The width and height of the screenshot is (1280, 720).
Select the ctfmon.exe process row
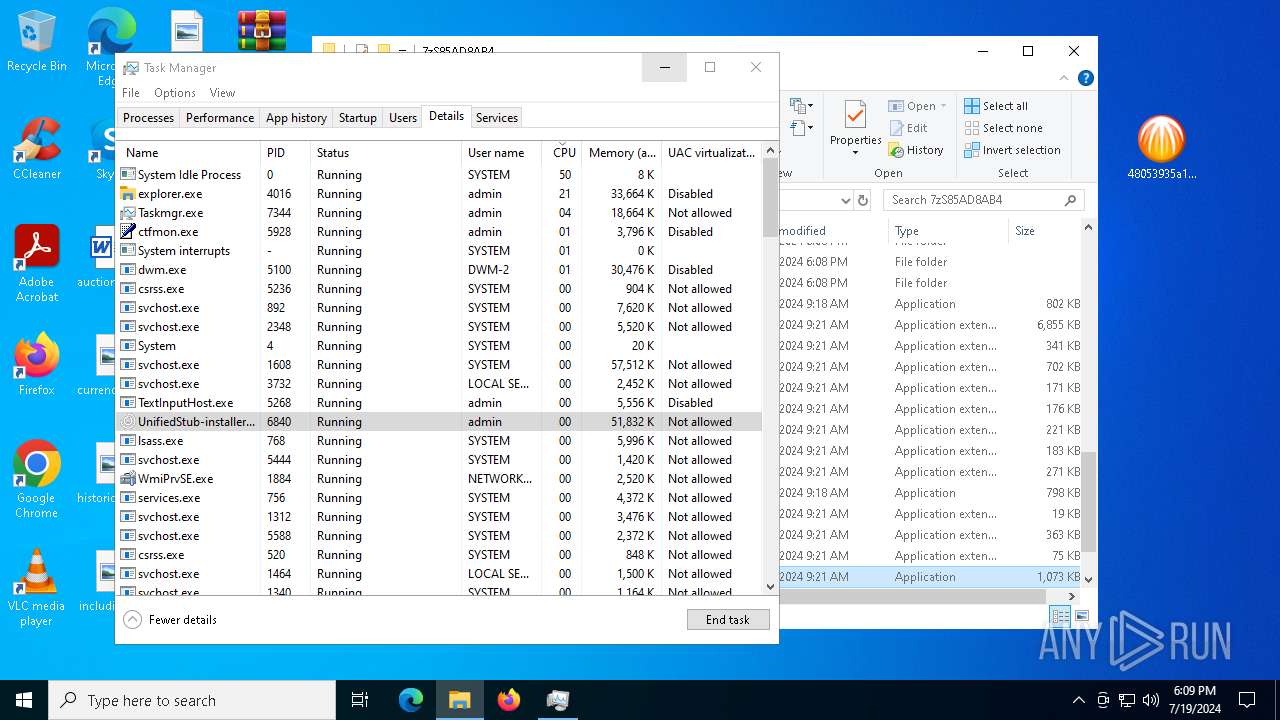pos(439,232)
